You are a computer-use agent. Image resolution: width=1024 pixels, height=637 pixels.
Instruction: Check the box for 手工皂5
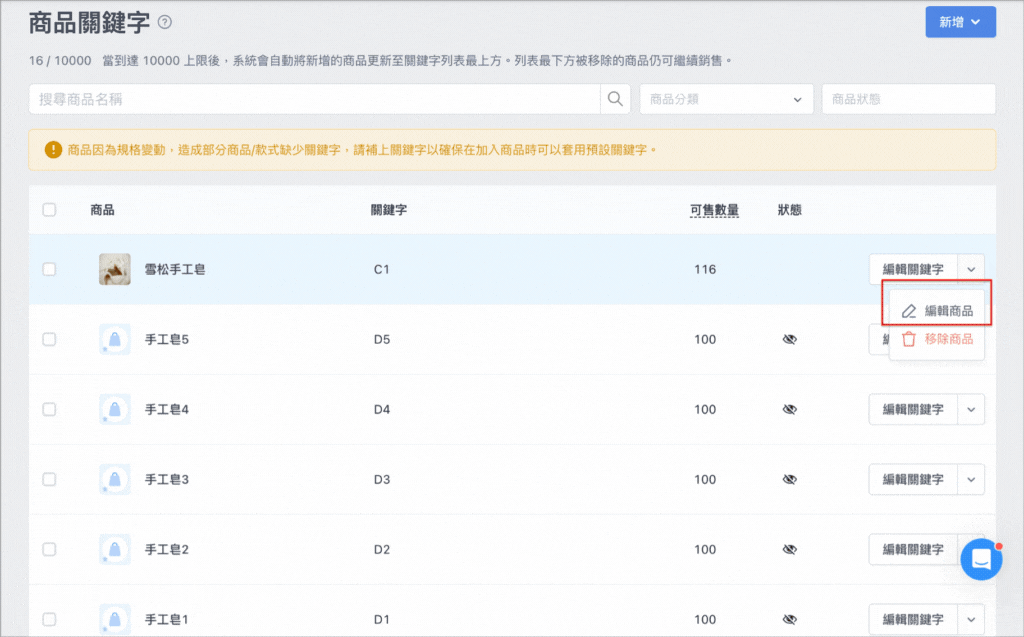point(49,339)
